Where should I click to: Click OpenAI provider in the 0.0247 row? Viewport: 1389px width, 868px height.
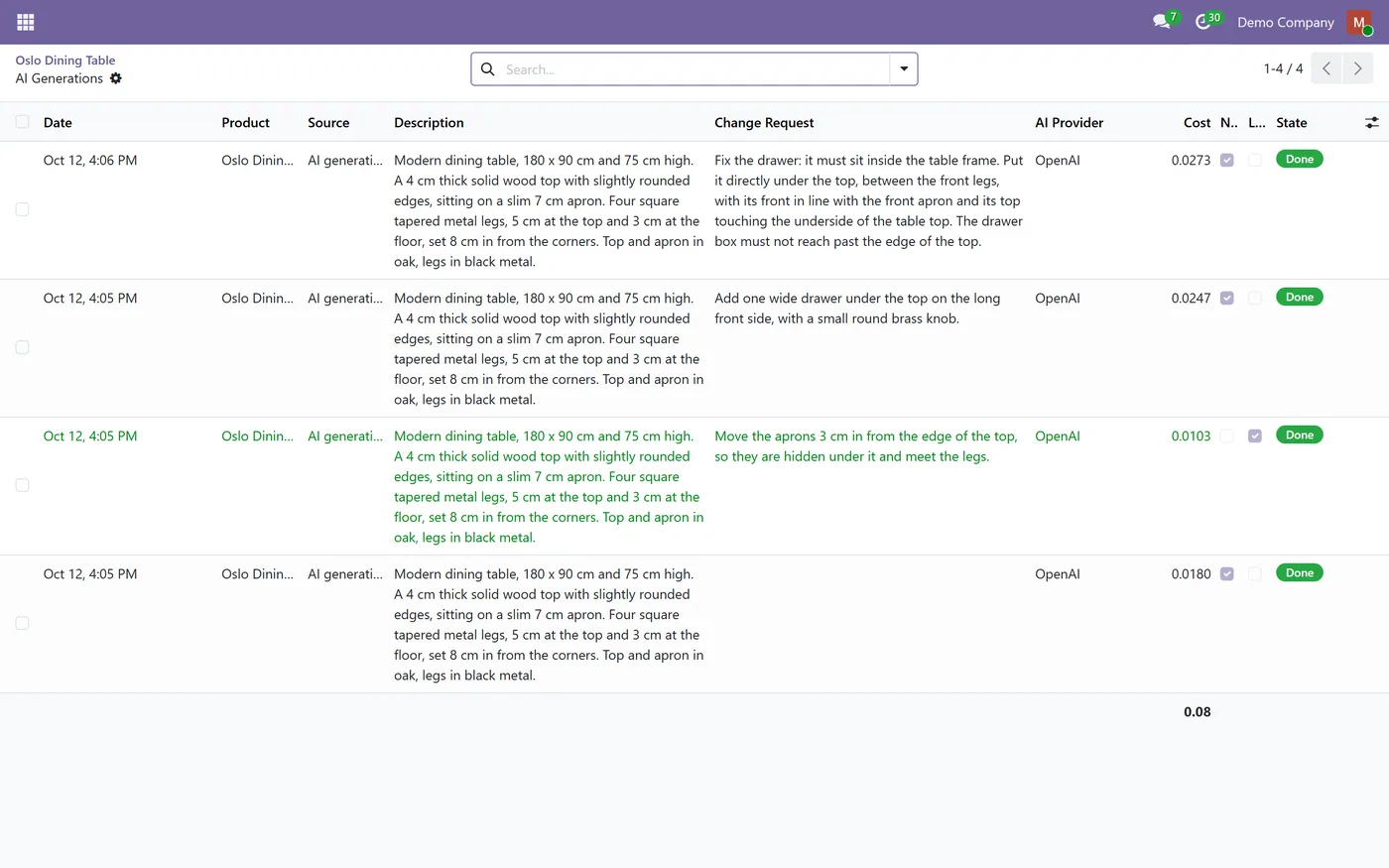pos(1058,299)
